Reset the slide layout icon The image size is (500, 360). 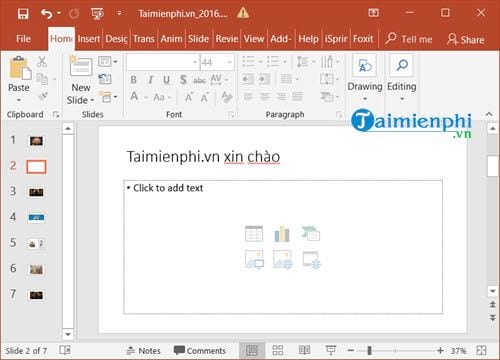(x=105, y=79)
